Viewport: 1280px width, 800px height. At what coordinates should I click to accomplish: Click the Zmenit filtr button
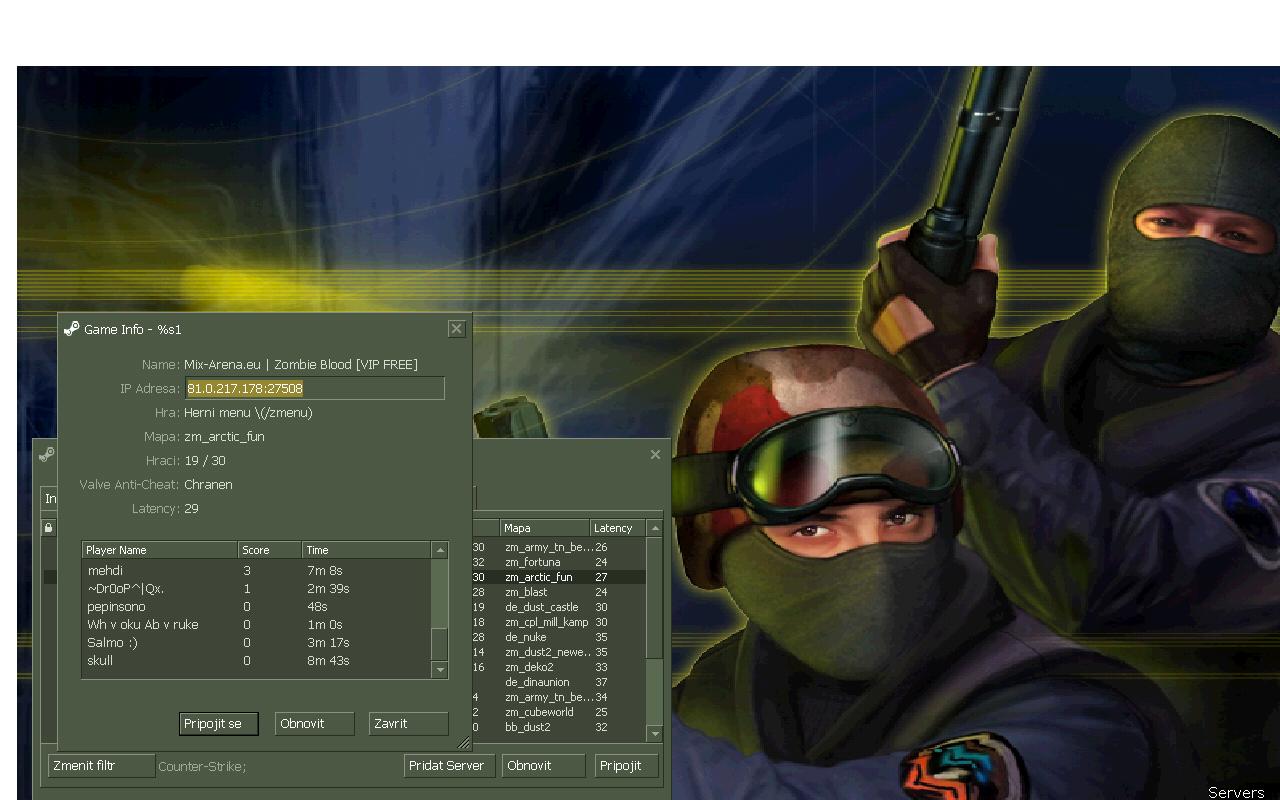point(101,766)
